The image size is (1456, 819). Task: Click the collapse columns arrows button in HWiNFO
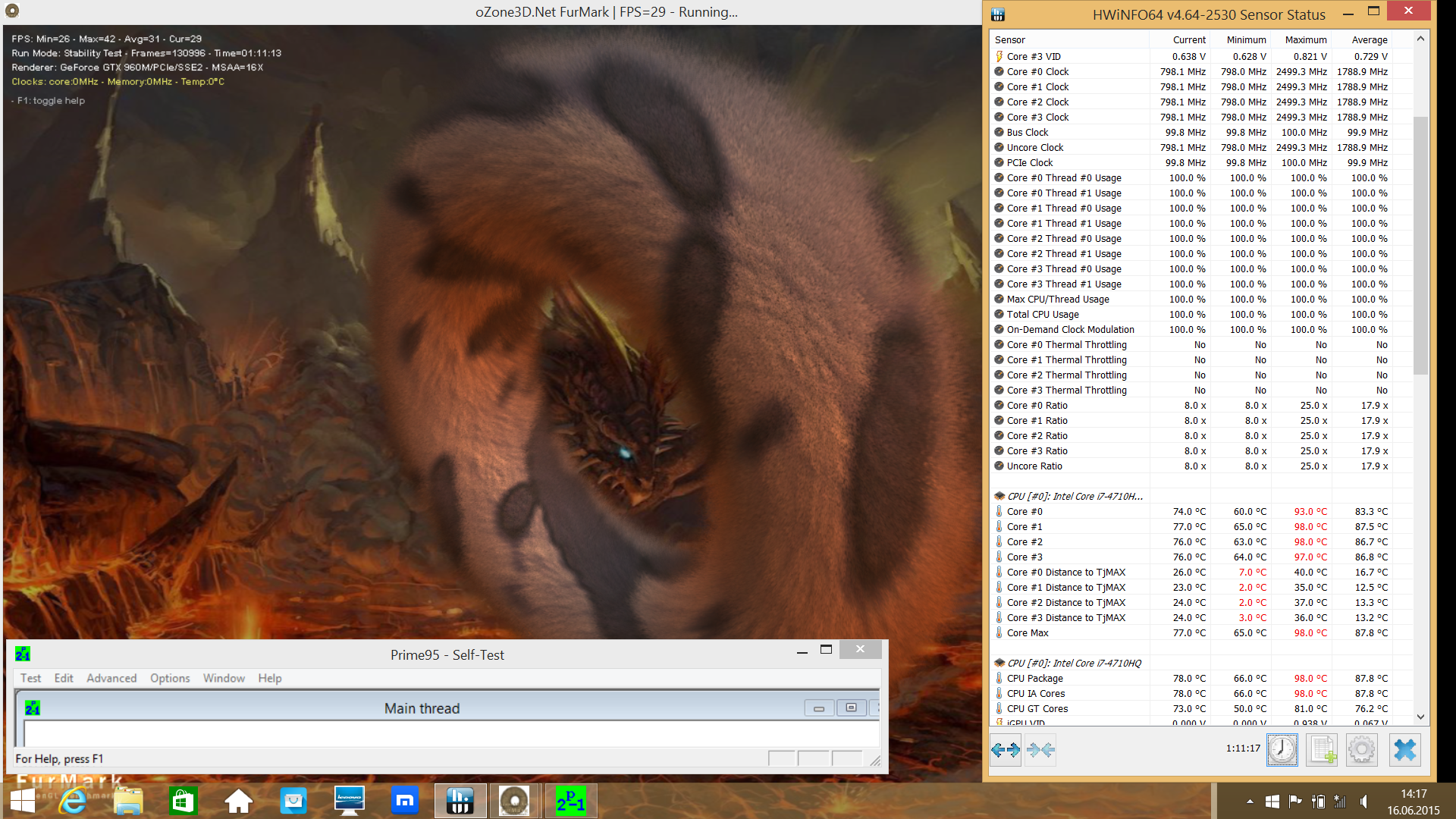[x=1040, y=750]
